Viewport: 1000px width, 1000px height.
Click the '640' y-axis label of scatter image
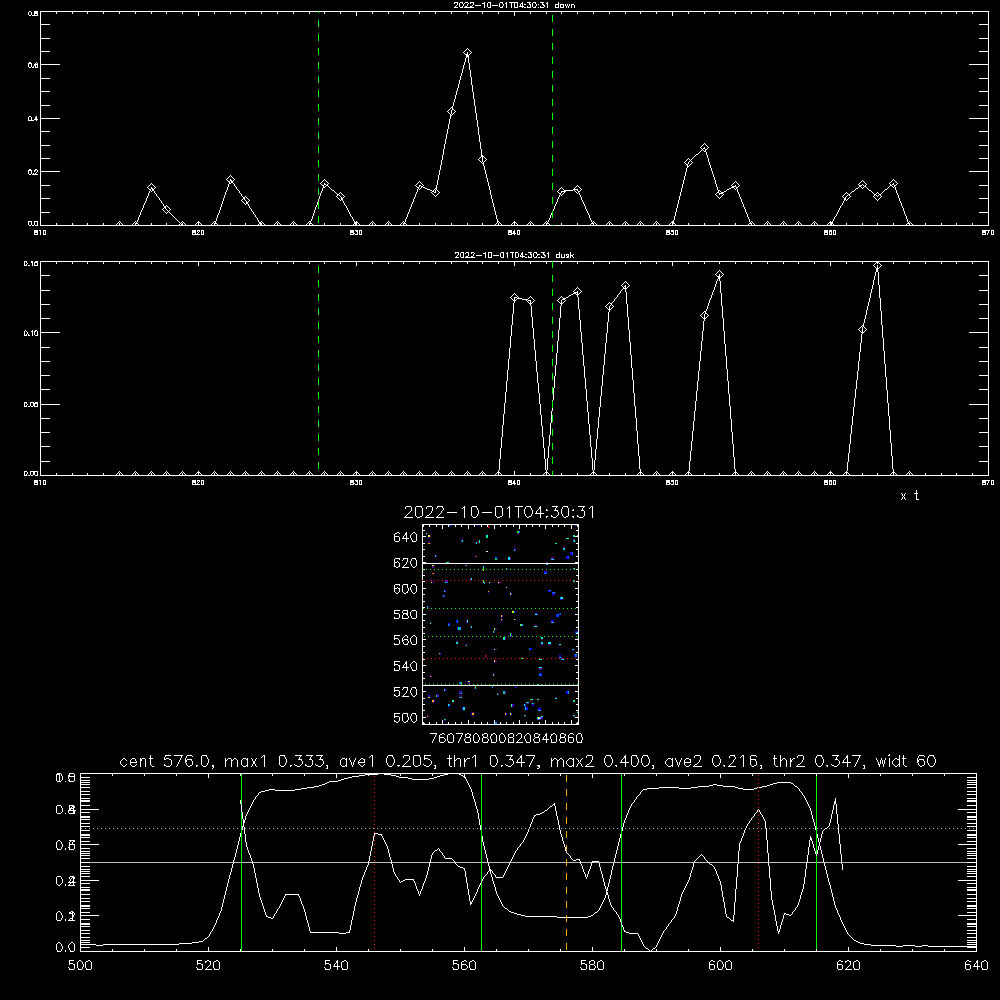coord(406,538)
